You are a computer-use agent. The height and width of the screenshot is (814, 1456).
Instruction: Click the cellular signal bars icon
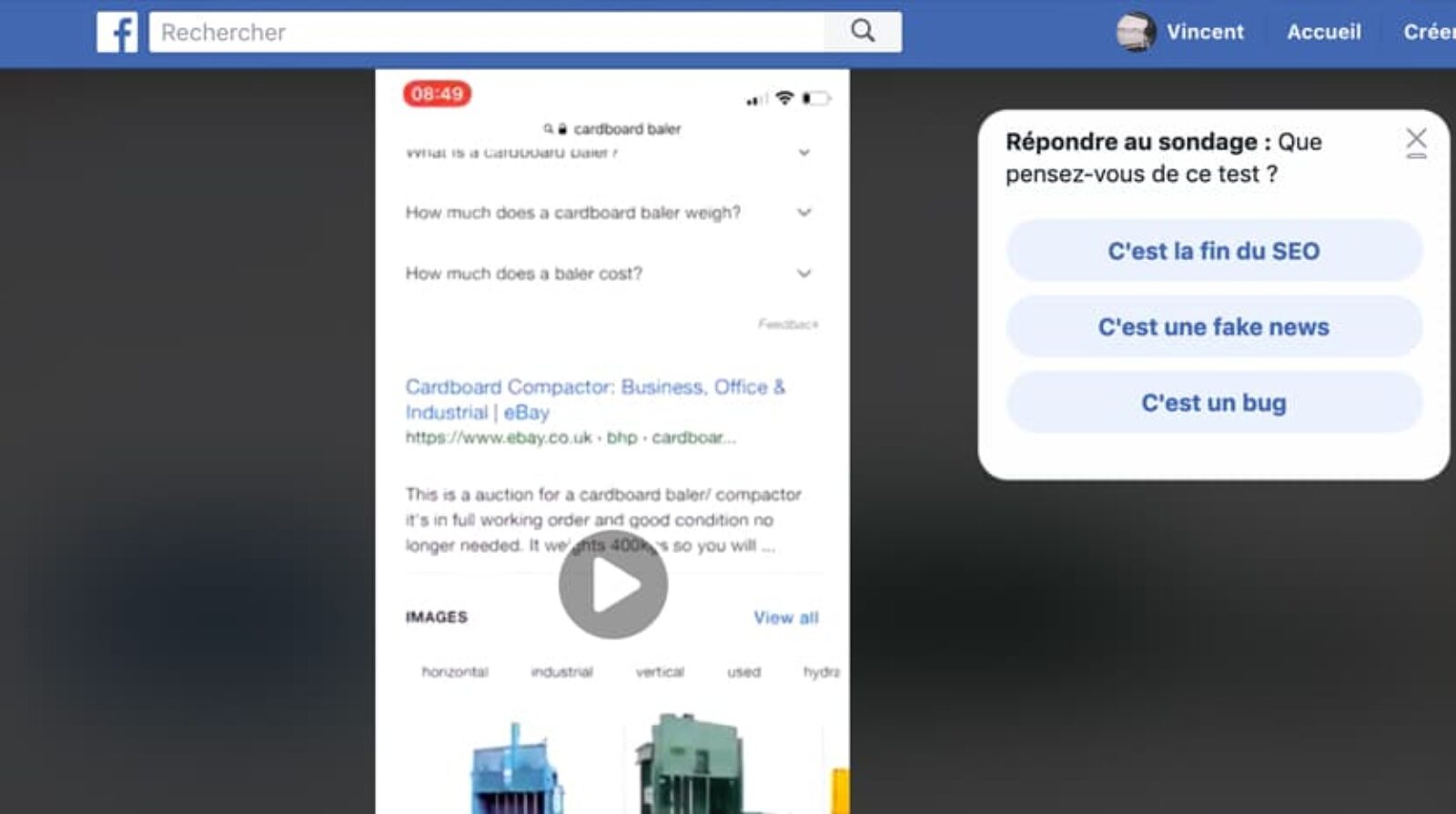pos(754,99)
